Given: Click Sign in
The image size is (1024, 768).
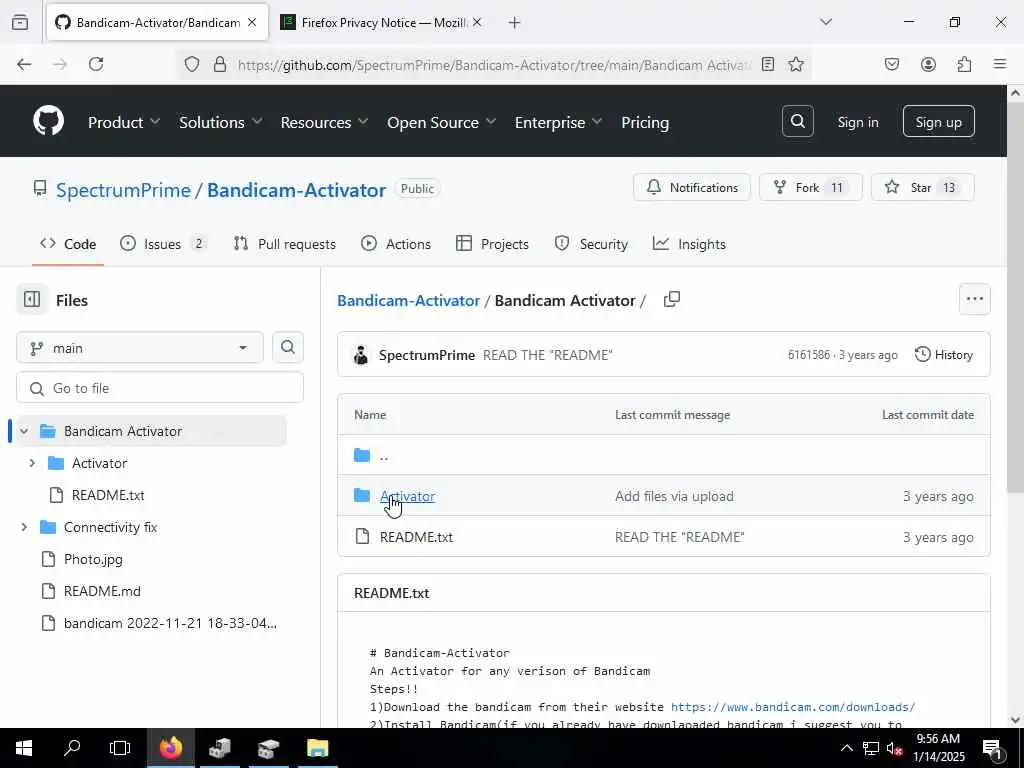Looking at the screenshot, I should (858, 122).
